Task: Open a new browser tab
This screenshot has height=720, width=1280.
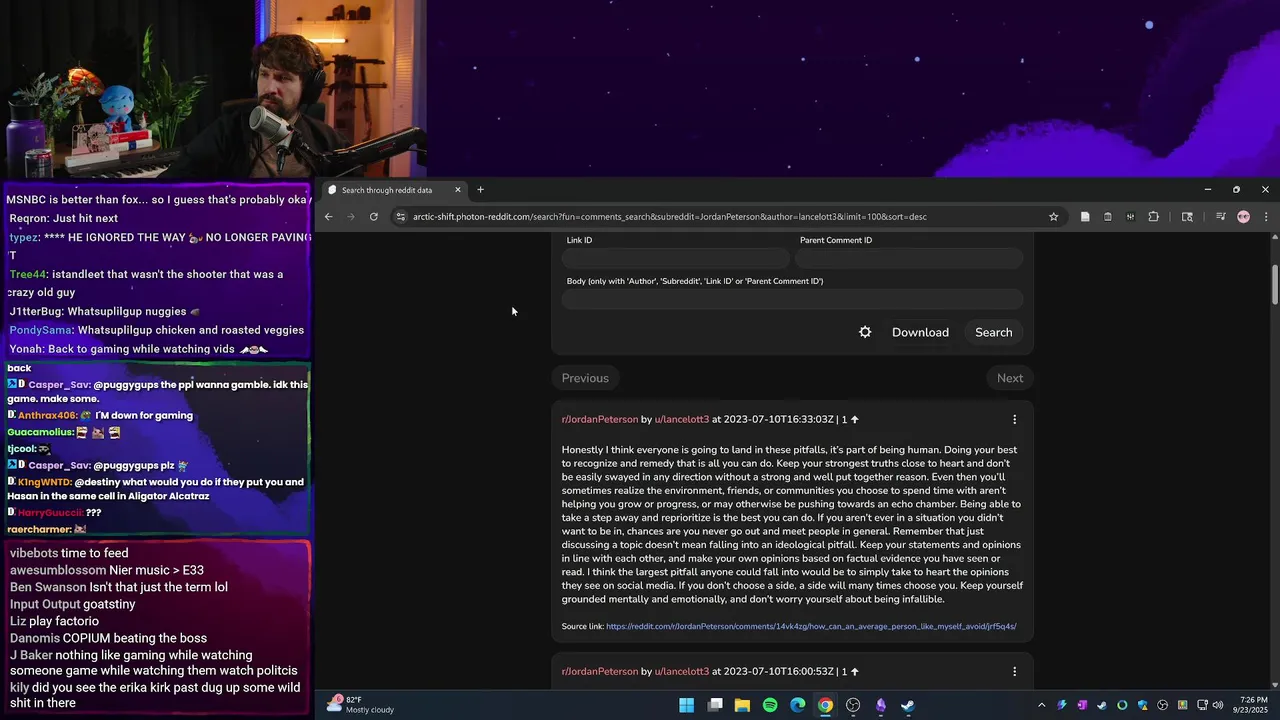Action: pos(480,190)
